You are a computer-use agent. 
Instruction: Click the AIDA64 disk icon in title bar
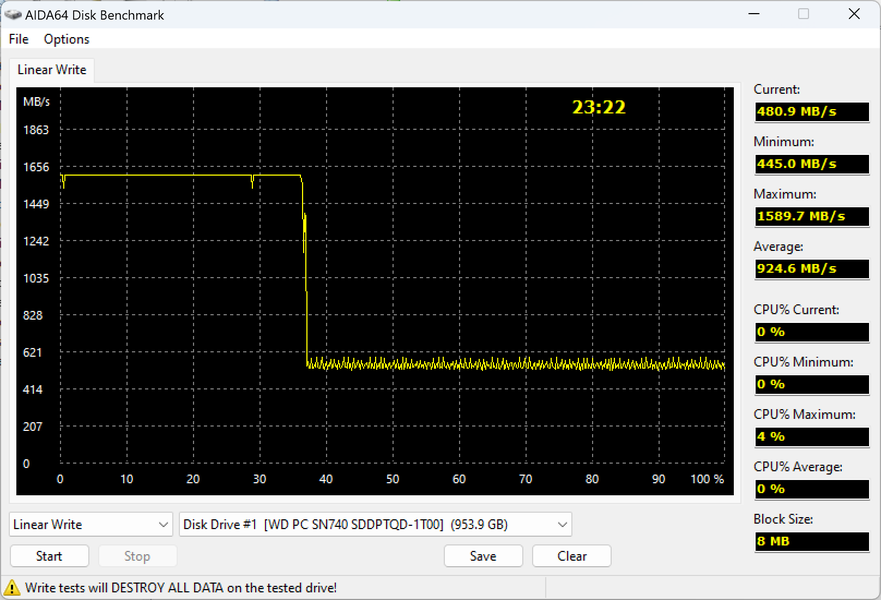pyautogui.click(x=12, y=14)
